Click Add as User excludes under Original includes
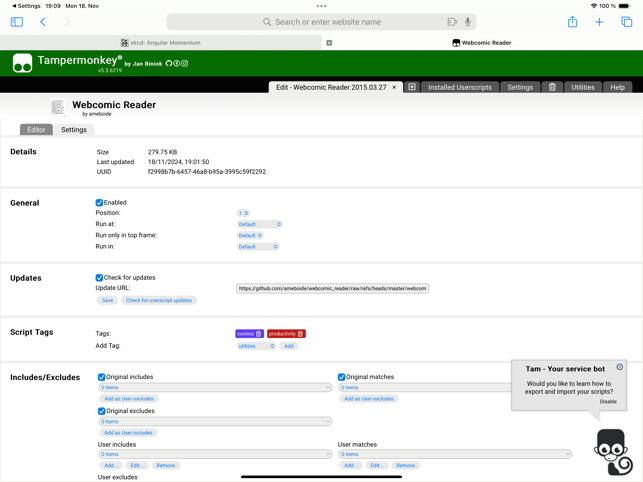This screenshot has width=643, height=482. coord(129,399)
